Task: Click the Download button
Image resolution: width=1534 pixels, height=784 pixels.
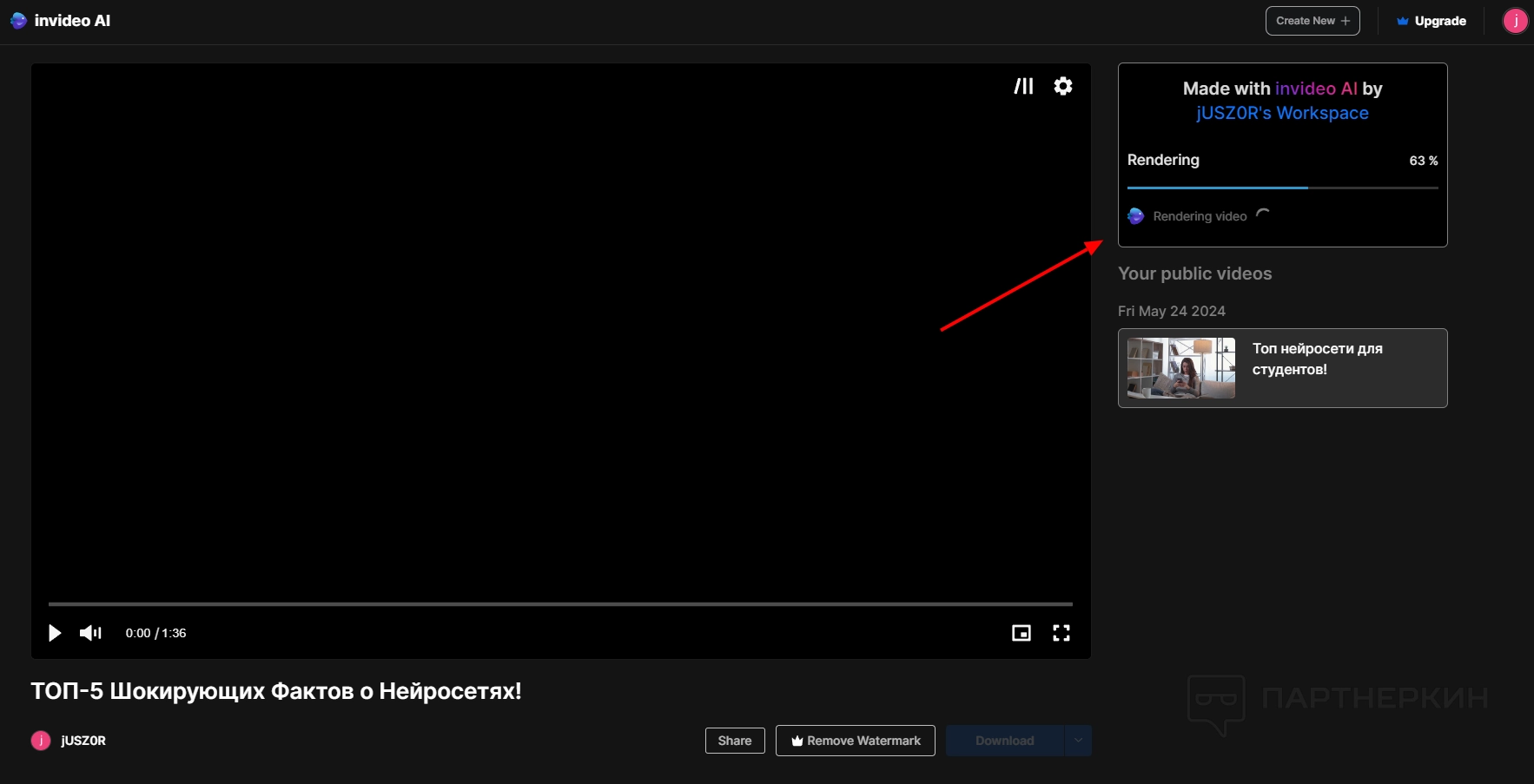Action: point(1004,741)
